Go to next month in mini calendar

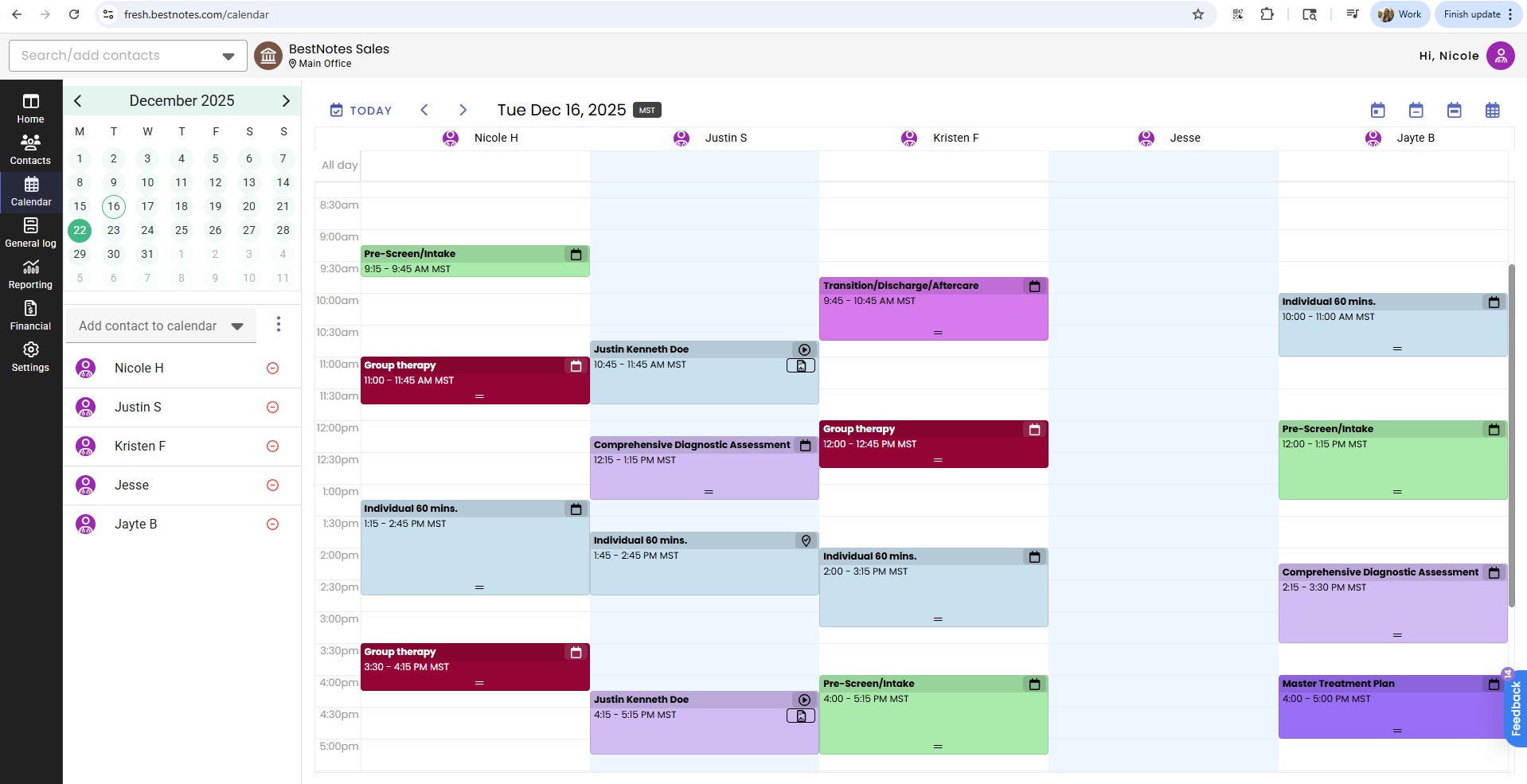point(286,100)
